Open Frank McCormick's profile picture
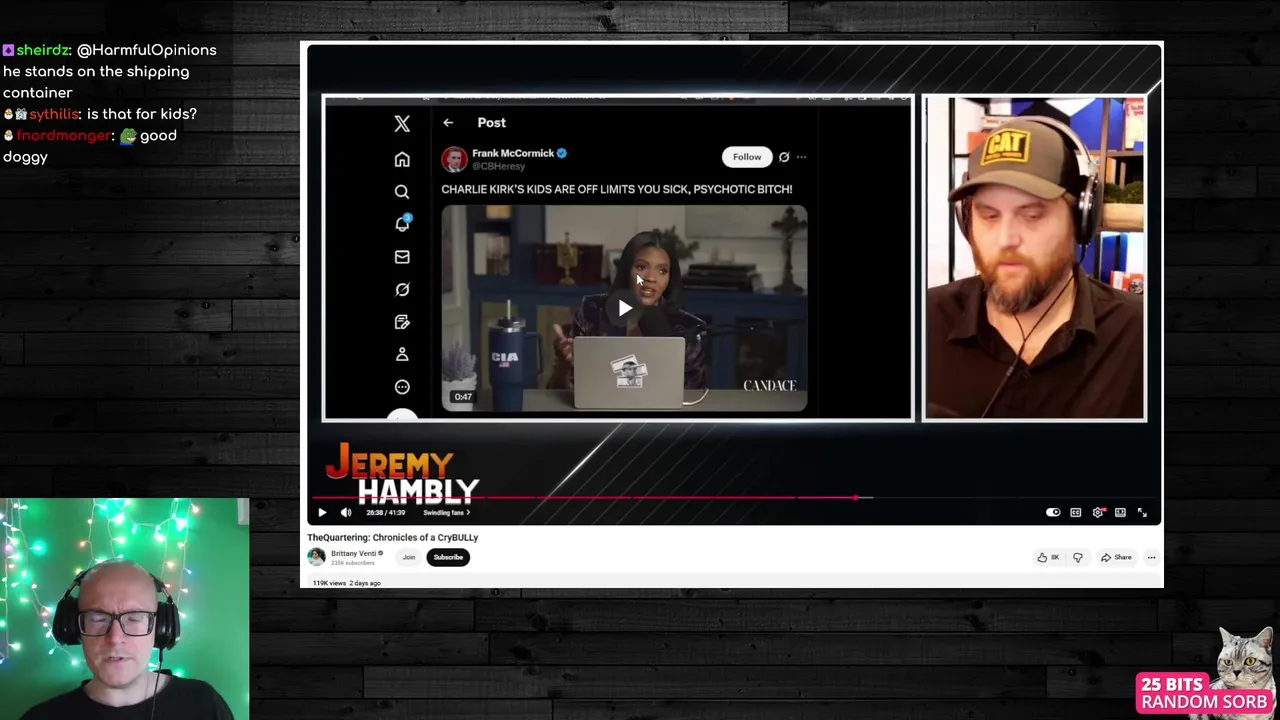 pyautogui.click(x=455, y=159)
